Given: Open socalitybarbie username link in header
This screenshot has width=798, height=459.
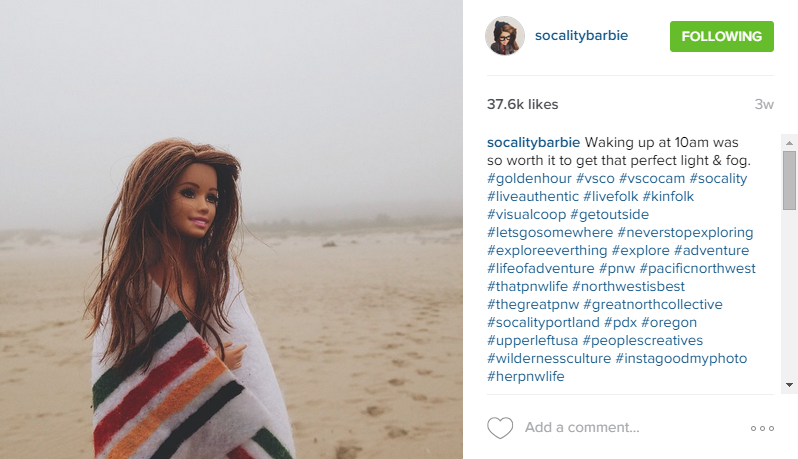Looking at the screenshot, I should pyautogui.click(x=581, y=36).
